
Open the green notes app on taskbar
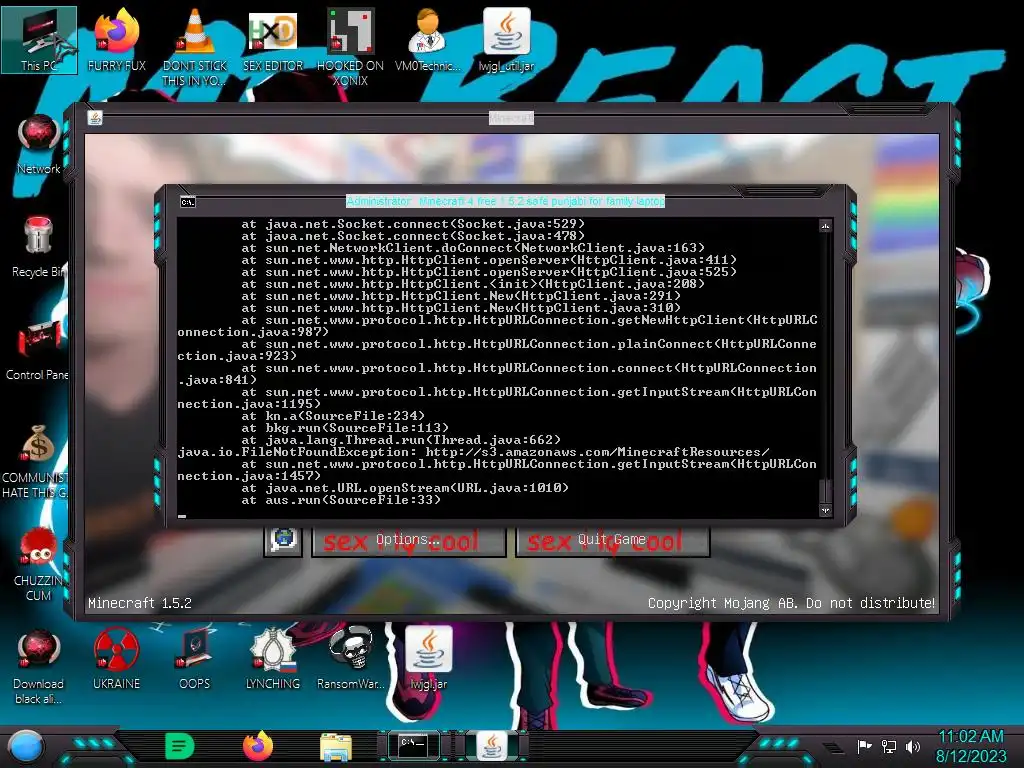(x=180, y=746)
